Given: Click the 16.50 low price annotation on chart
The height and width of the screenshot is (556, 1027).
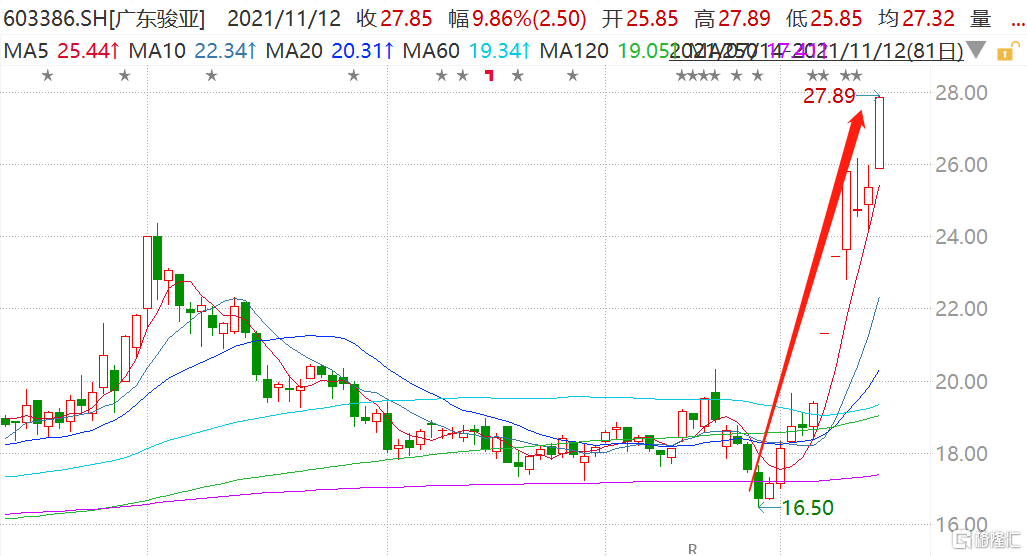Looking at the screenshot, I should (x=808, y=508).
